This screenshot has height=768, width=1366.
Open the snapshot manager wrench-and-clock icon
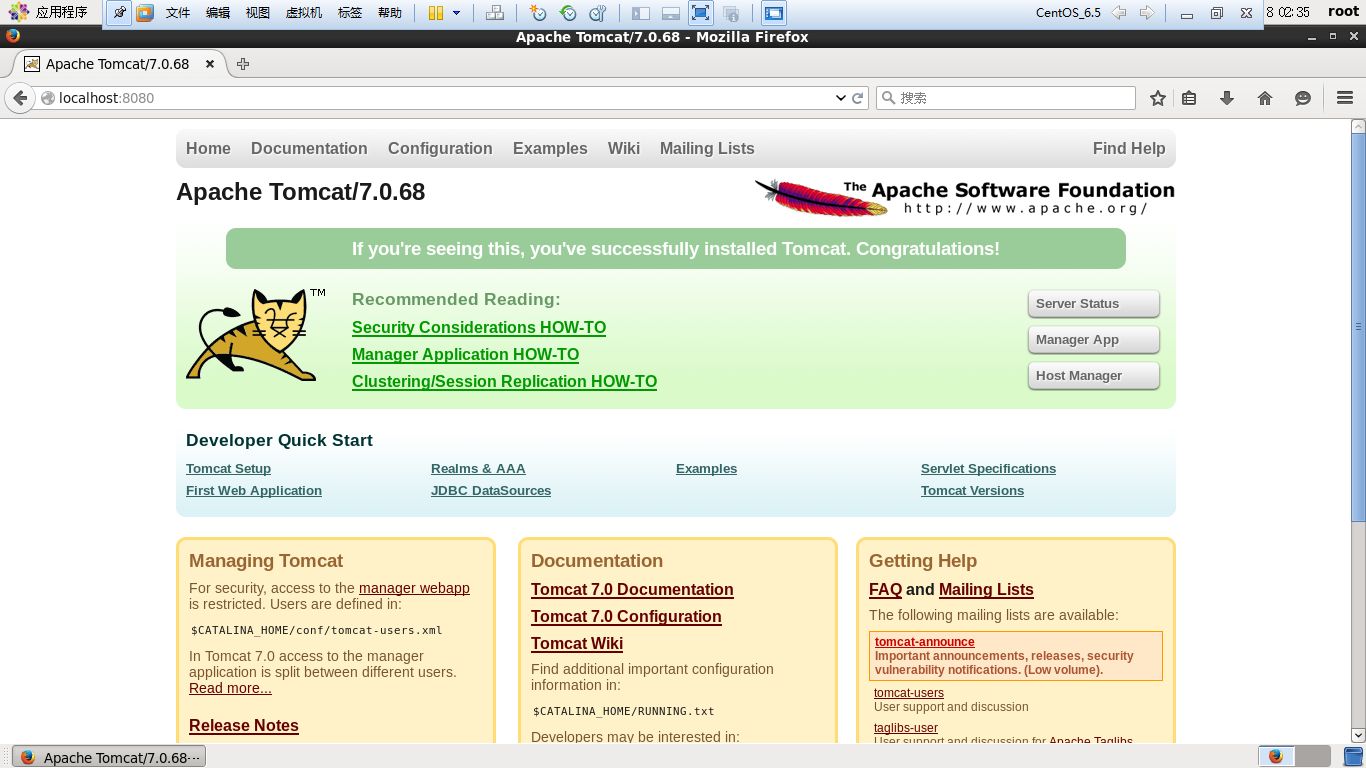point(598,13)
